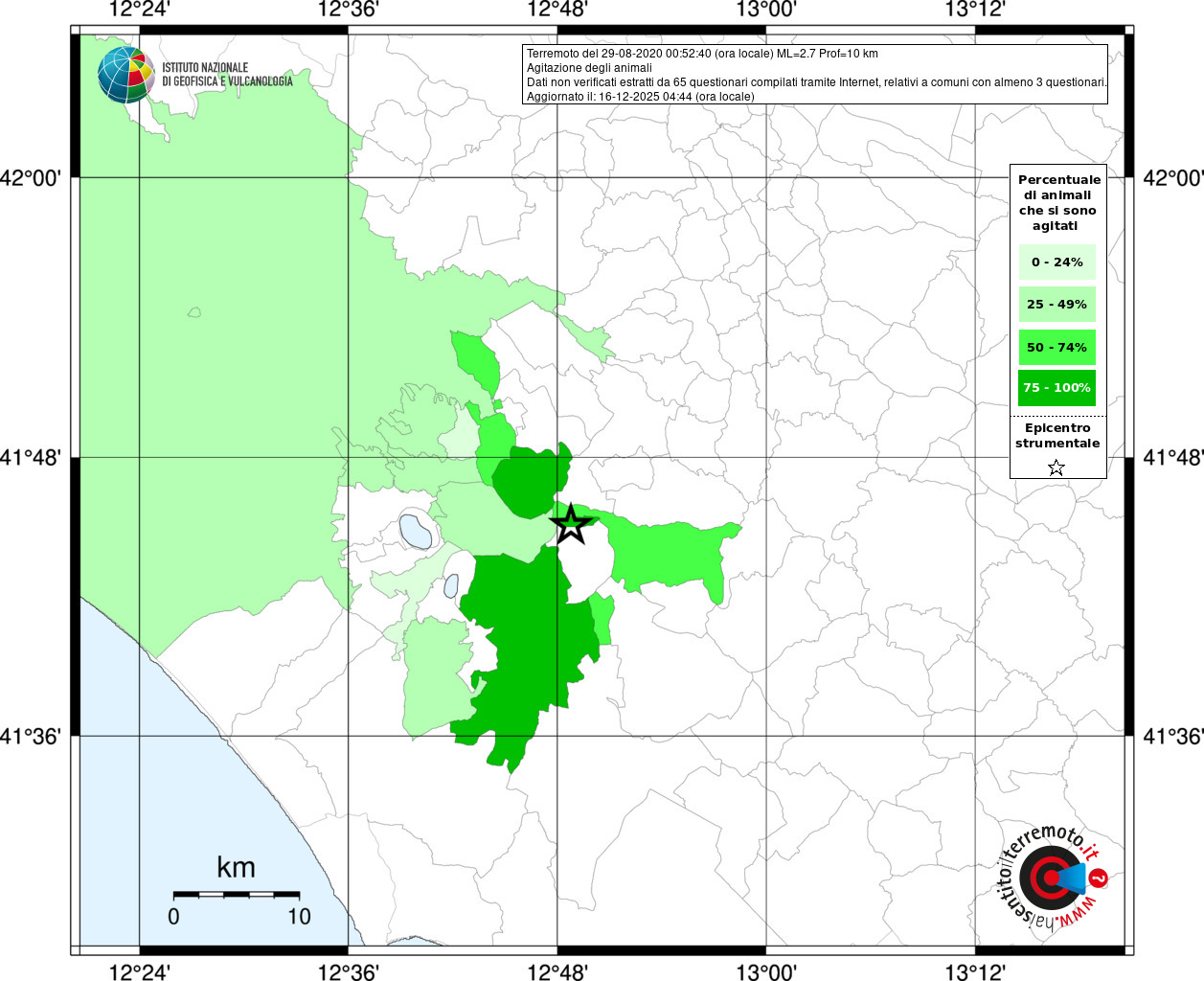Click 'Istituto Nazionale di Geofisica e Vulcanologia' text
The image size is (1204, 981).
coord(227,75)
